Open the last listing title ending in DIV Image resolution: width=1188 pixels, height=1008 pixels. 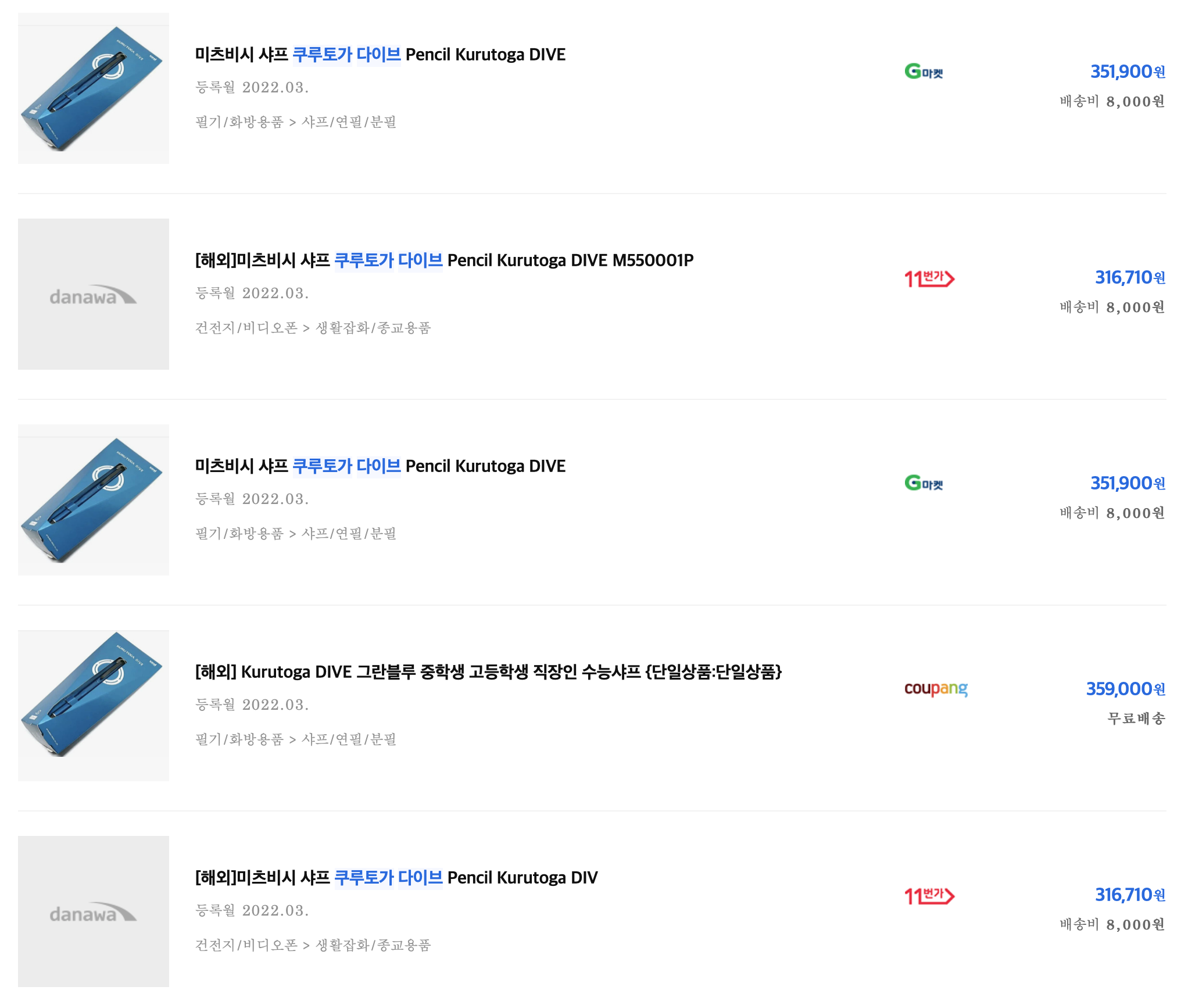(396, 878)
